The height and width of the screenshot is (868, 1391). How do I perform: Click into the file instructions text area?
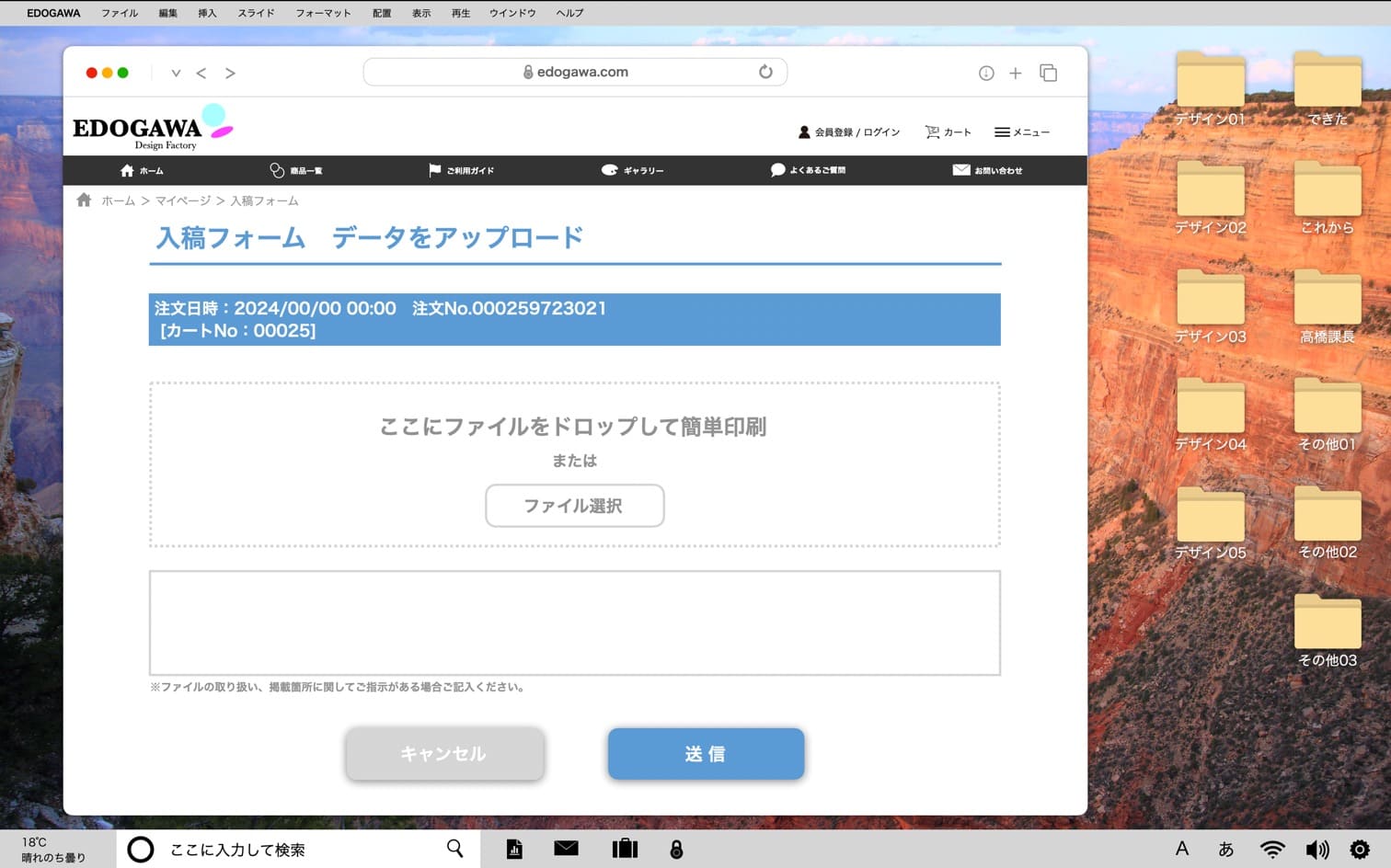tap(574, 622)
